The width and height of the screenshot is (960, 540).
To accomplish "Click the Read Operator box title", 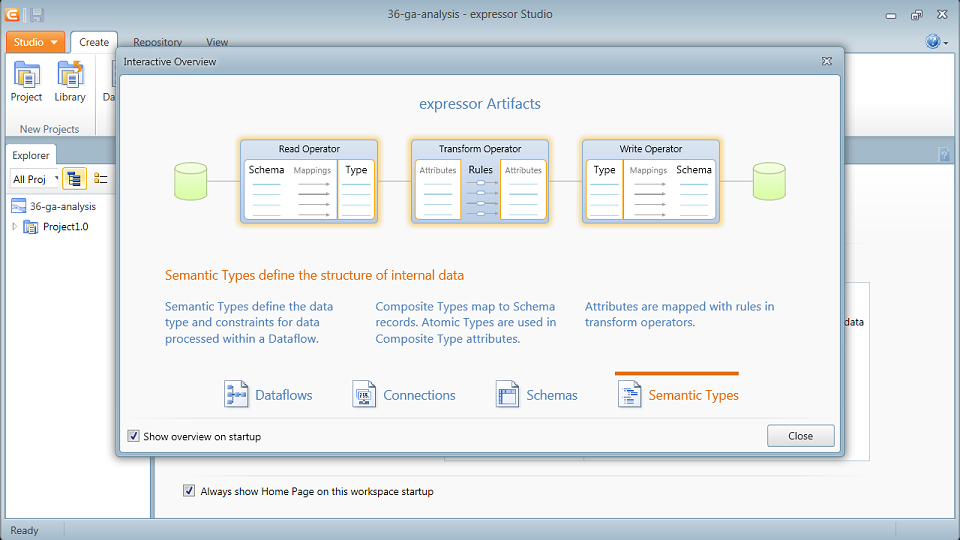I will coord(309,149).
